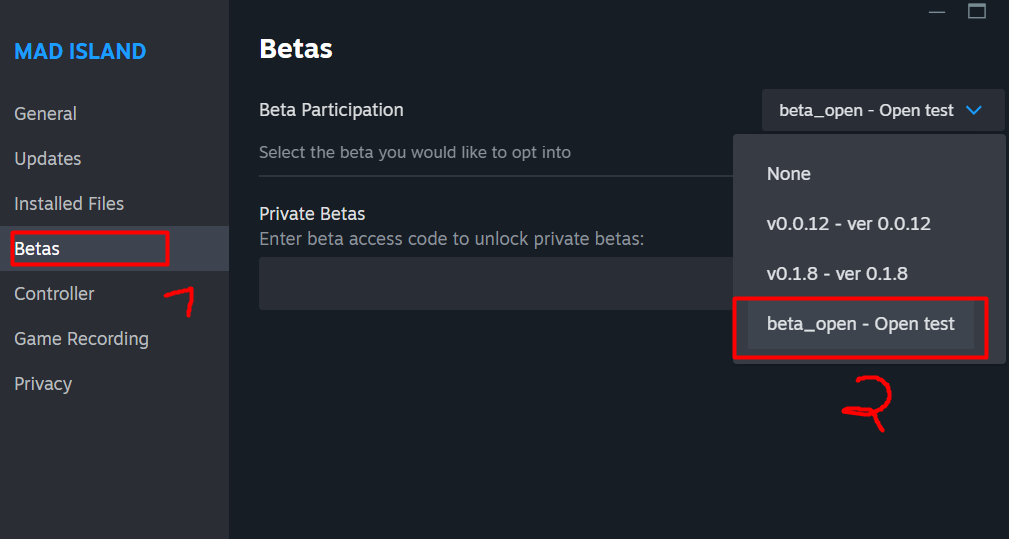
Task: Click the Beta Participation label
Action: (x=331, y=110)
